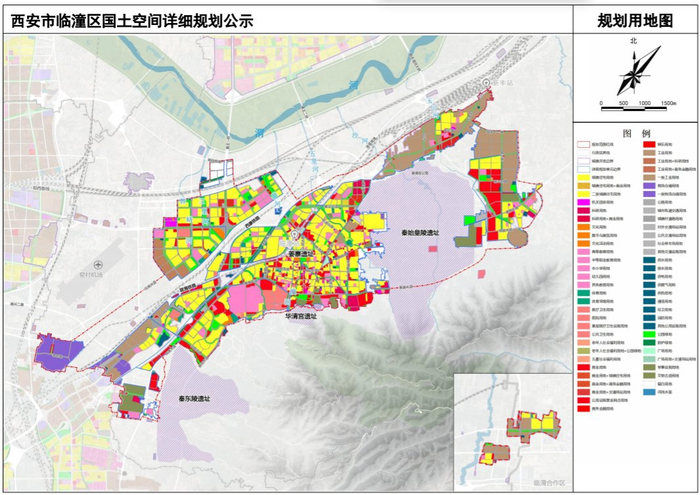Click the 图例 legend heading
This screenshot has height=495, width=700.
(x=635, y=132)
